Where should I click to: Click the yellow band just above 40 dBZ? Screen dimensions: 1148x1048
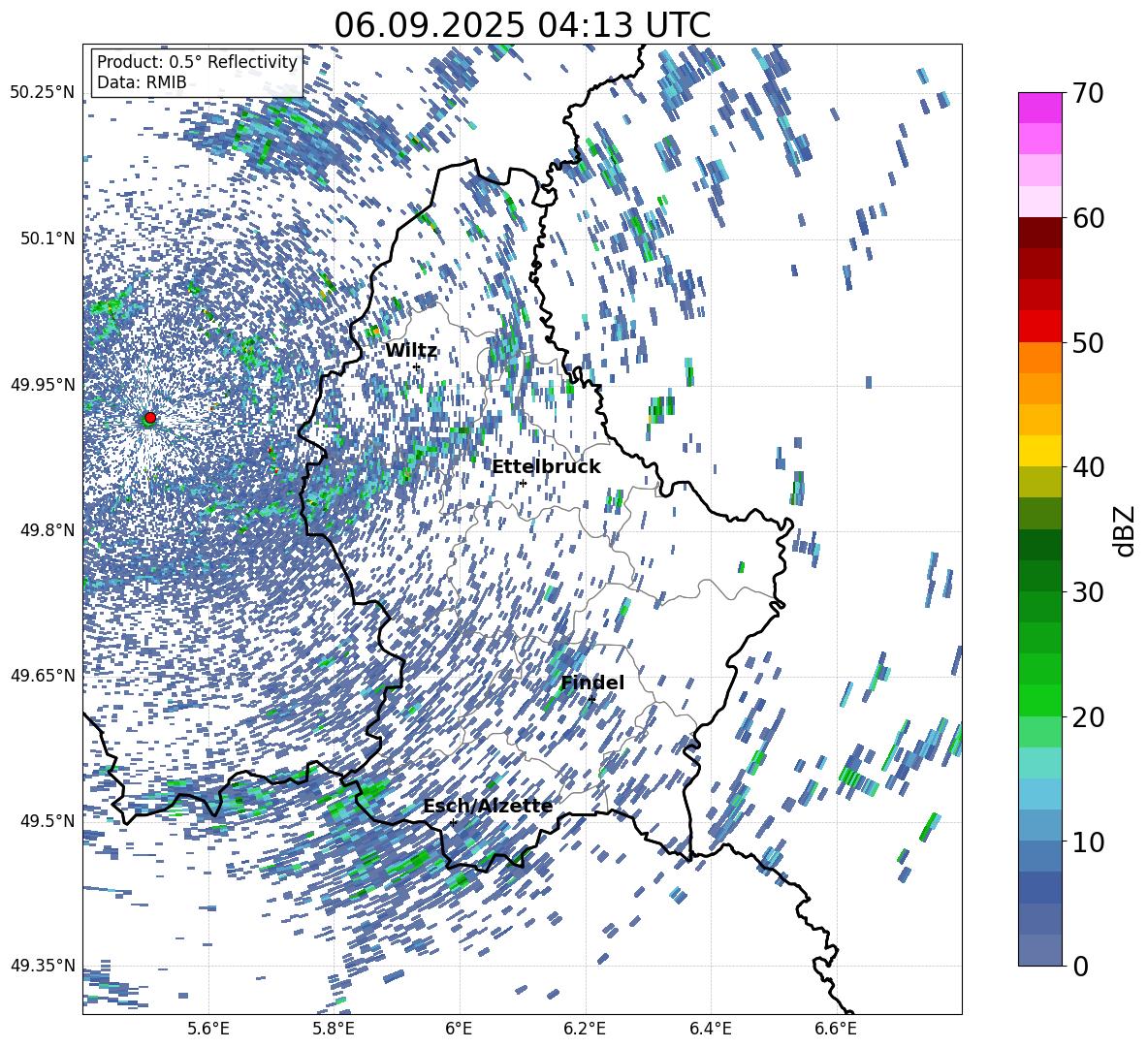1039,451
